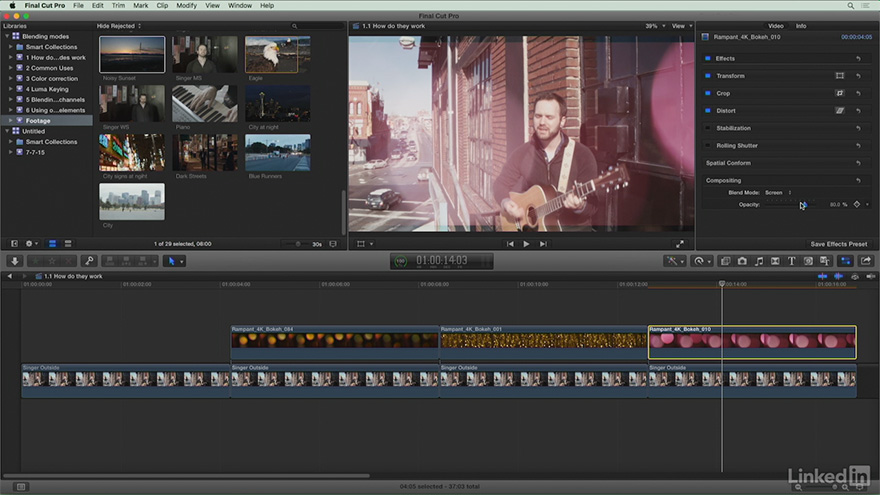Viewport: 880px width, 495px height.
Task: Open Spotlight search in menu bar
Action: pyautogui.click(x=850, y=6)
